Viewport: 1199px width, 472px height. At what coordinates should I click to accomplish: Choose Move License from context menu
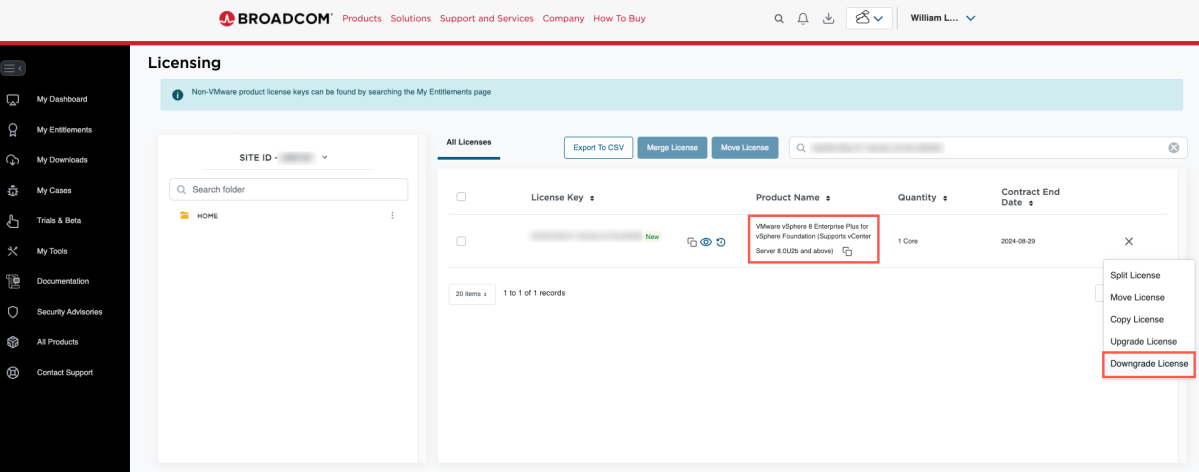point(1137,297)
